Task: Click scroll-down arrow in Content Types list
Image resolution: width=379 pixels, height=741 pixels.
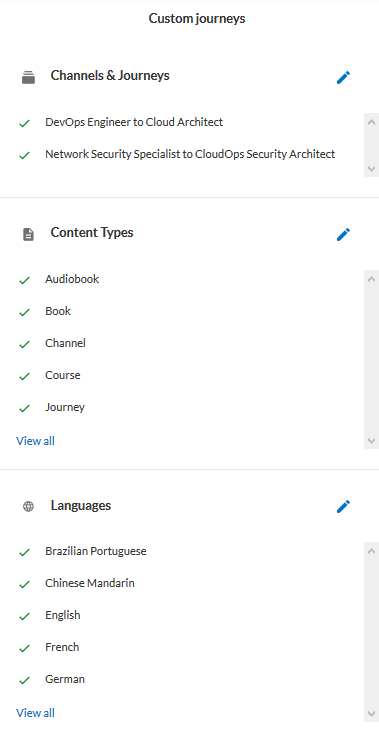Action: coord(371,440)
